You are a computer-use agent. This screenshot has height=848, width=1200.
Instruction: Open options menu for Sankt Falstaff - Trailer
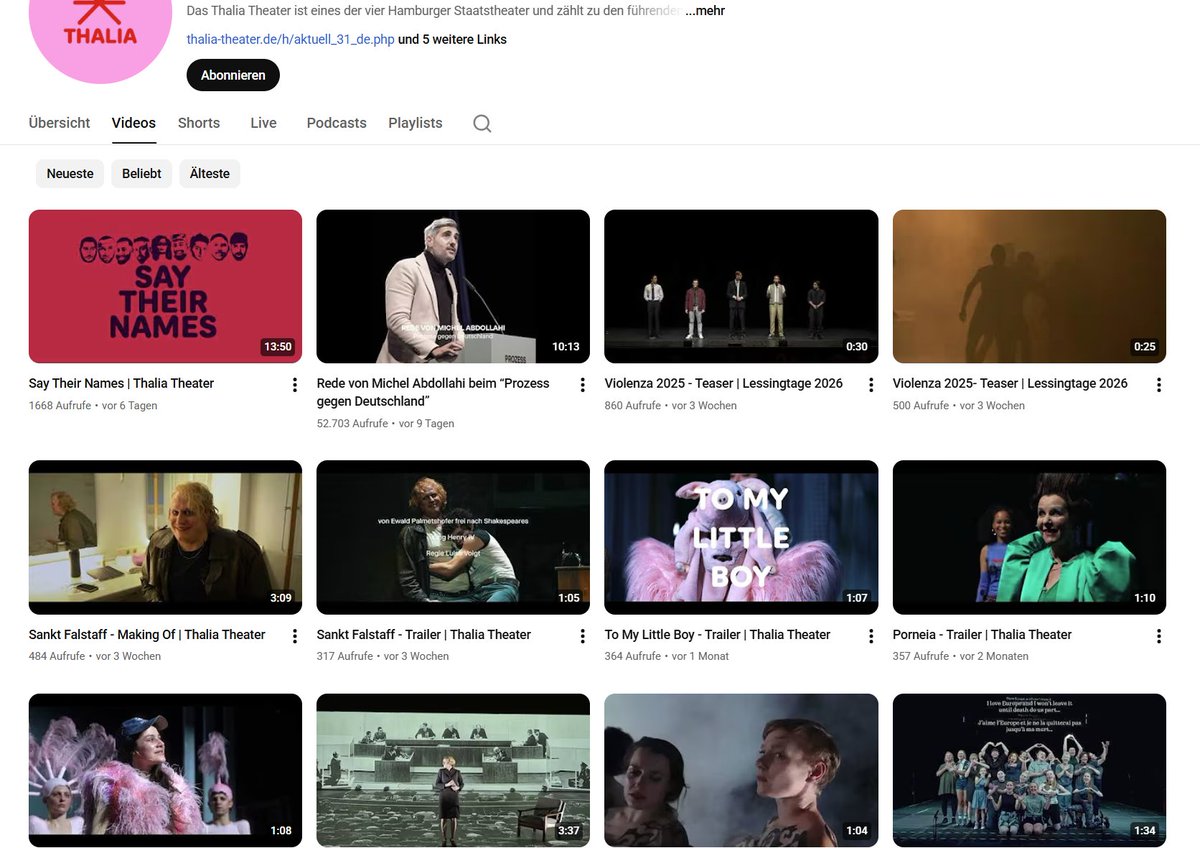tap(583, 636)
